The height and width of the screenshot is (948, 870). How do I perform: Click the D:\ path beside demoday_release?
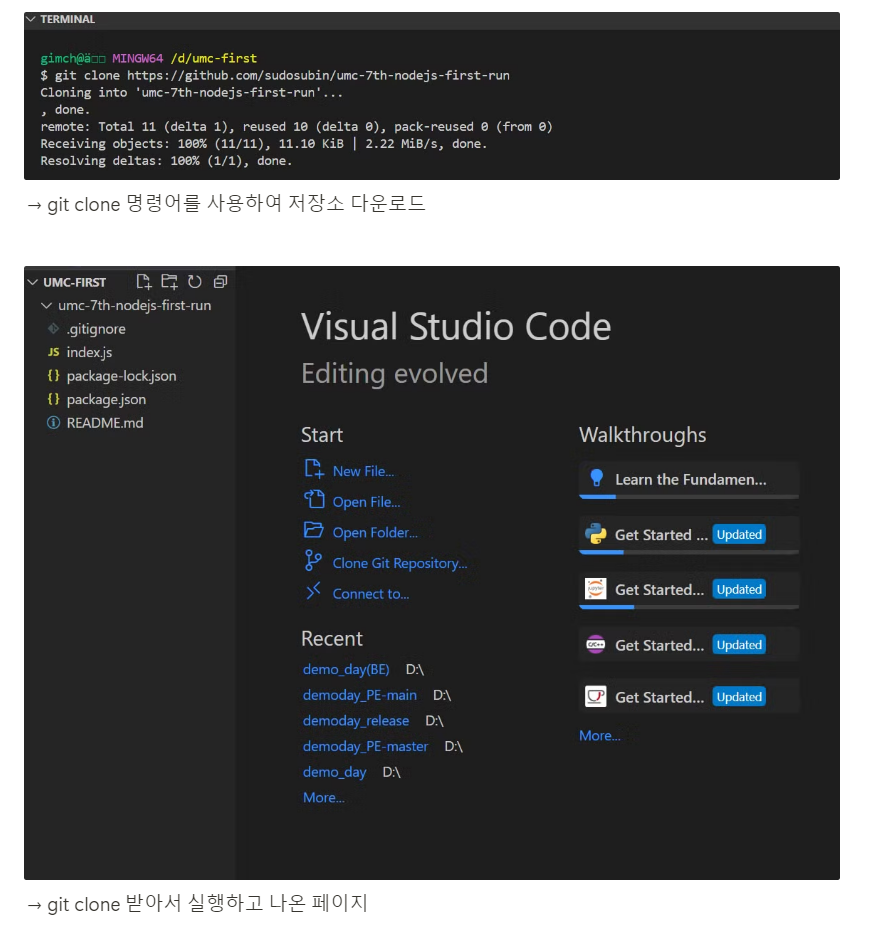pos(435,721)
